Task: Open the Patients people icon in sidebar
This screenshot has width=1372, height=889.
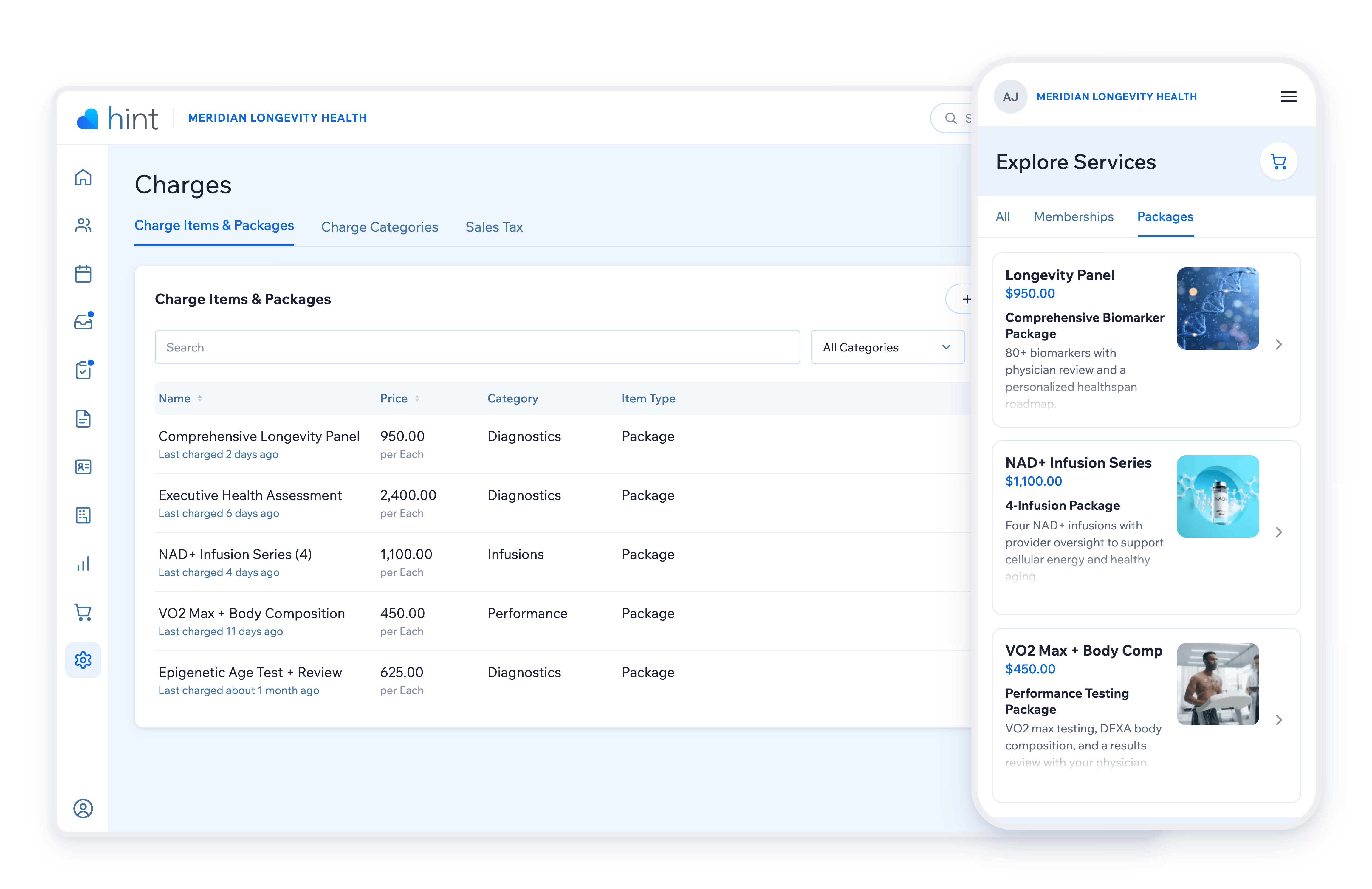Action: pos(83,225)
